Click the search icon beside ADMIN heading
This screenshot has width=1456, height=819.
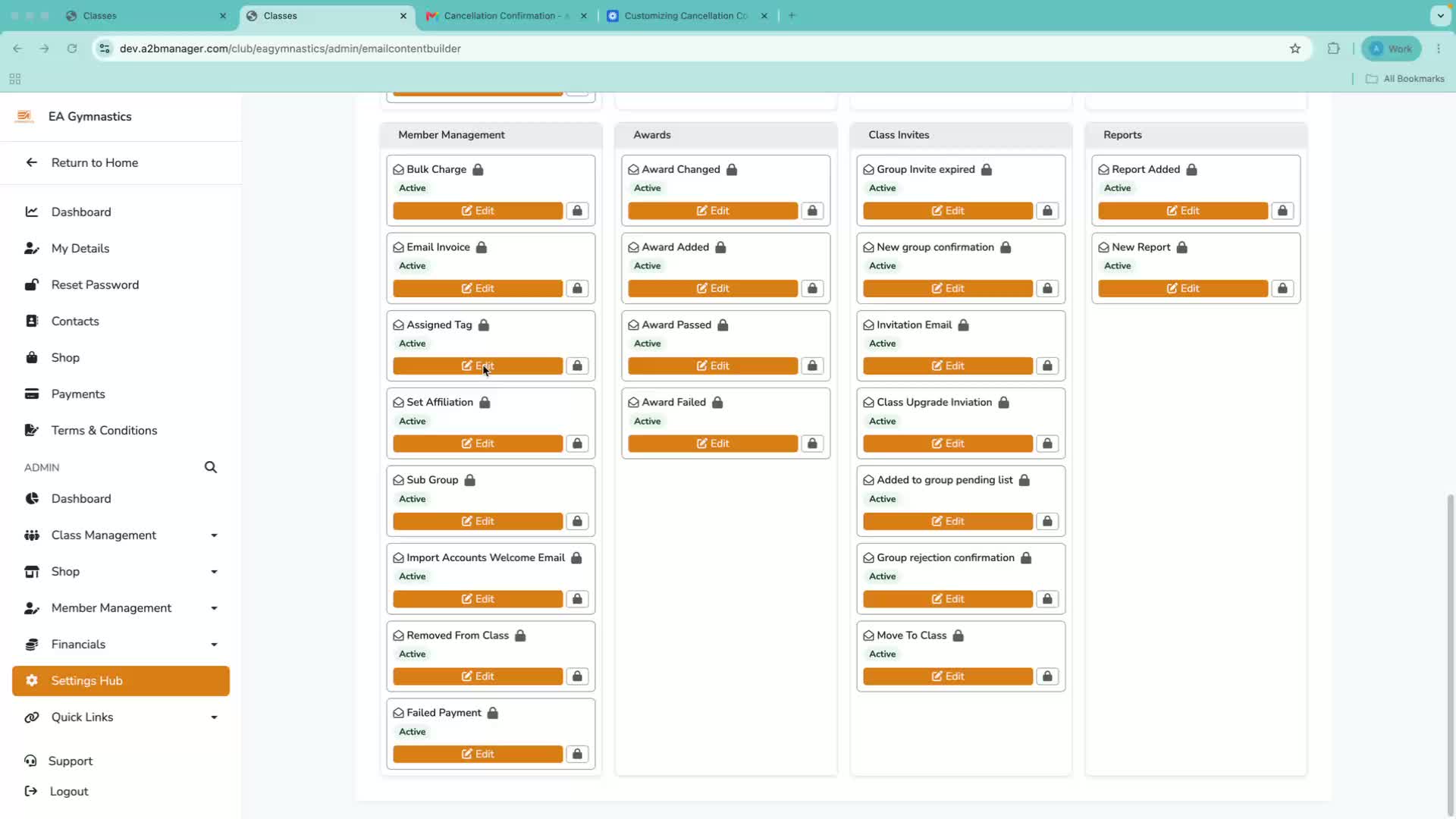coord(211,467)
